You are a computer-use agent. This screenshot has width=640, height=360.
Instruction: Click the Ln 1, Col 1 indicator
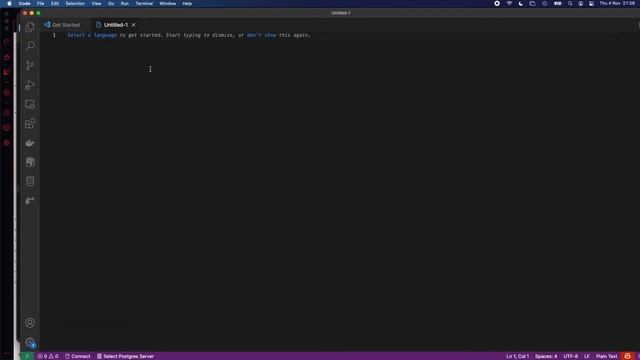(x=518, y=356)
